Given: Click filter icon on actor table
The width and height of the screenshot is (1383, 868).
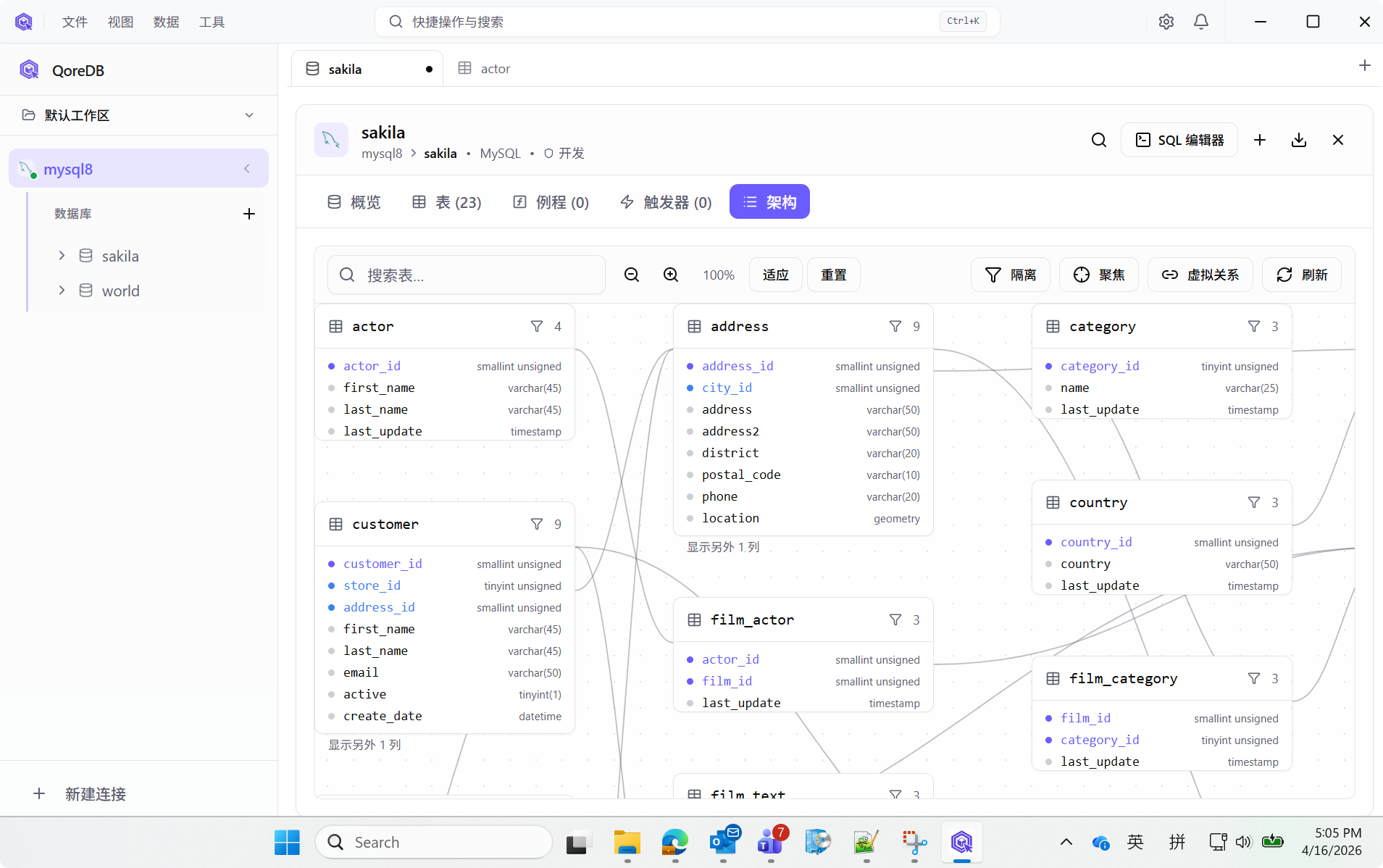Looking at the screenshot, I should [x=537, y=326].
